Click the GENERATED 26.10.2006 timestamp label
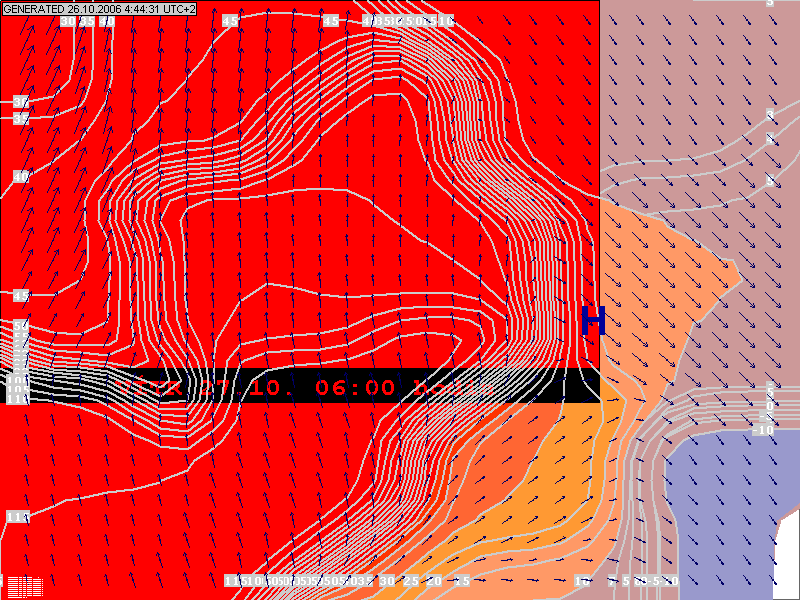This screenshot has height=600, width=800. point(99,8)
